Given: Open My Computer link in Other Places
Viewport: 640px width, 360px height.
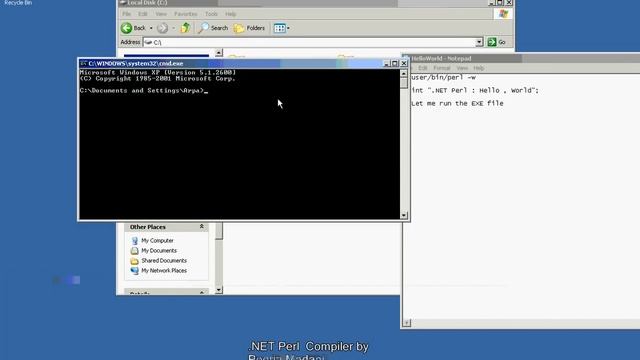Looking at the screenshot, I should click(x=157, y=240).
